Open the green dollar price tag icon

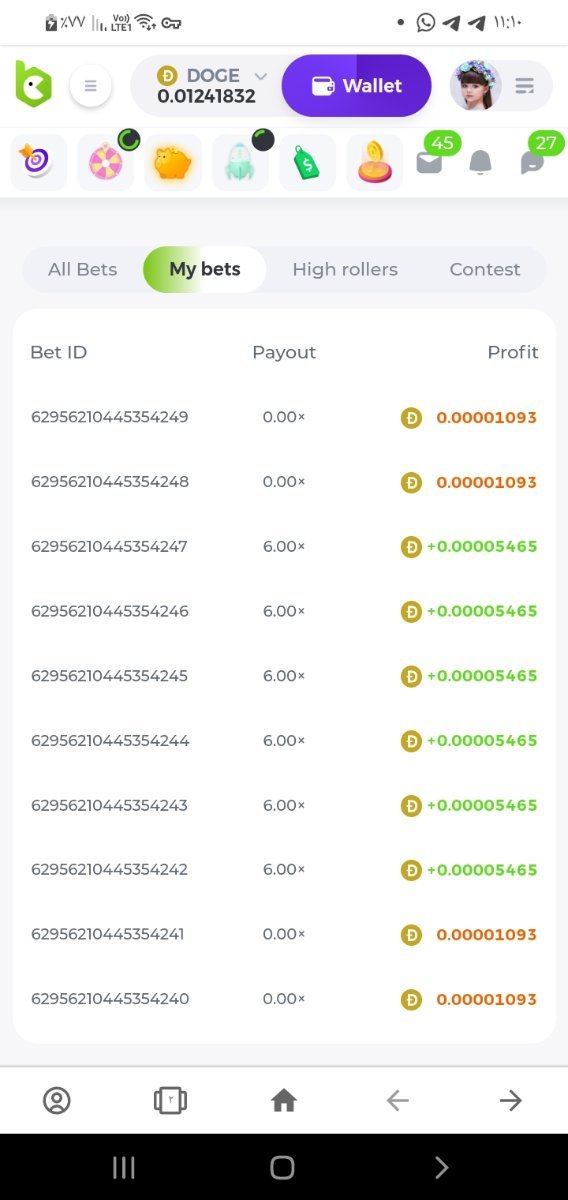307,162
